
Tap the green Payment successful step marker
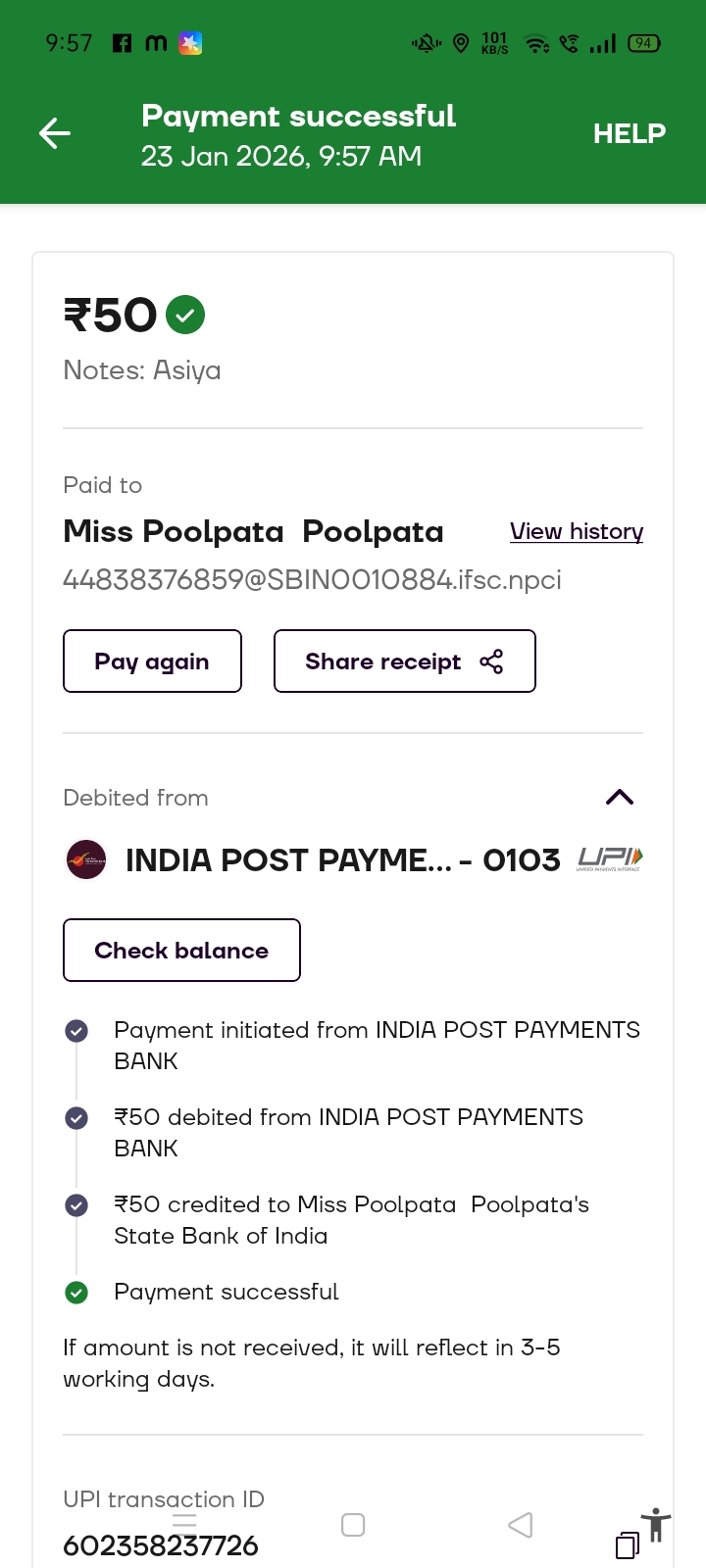point(76,1293)
